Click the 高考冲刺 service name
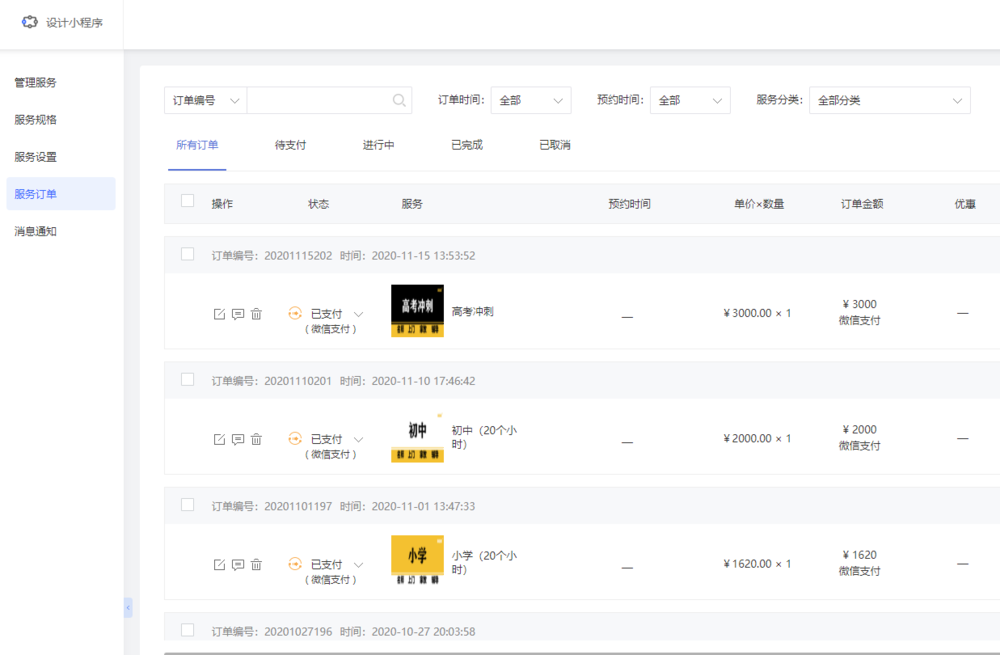The width and height of the screenshot is (1000, 655). pyautogui.click(x=473, y=311)
